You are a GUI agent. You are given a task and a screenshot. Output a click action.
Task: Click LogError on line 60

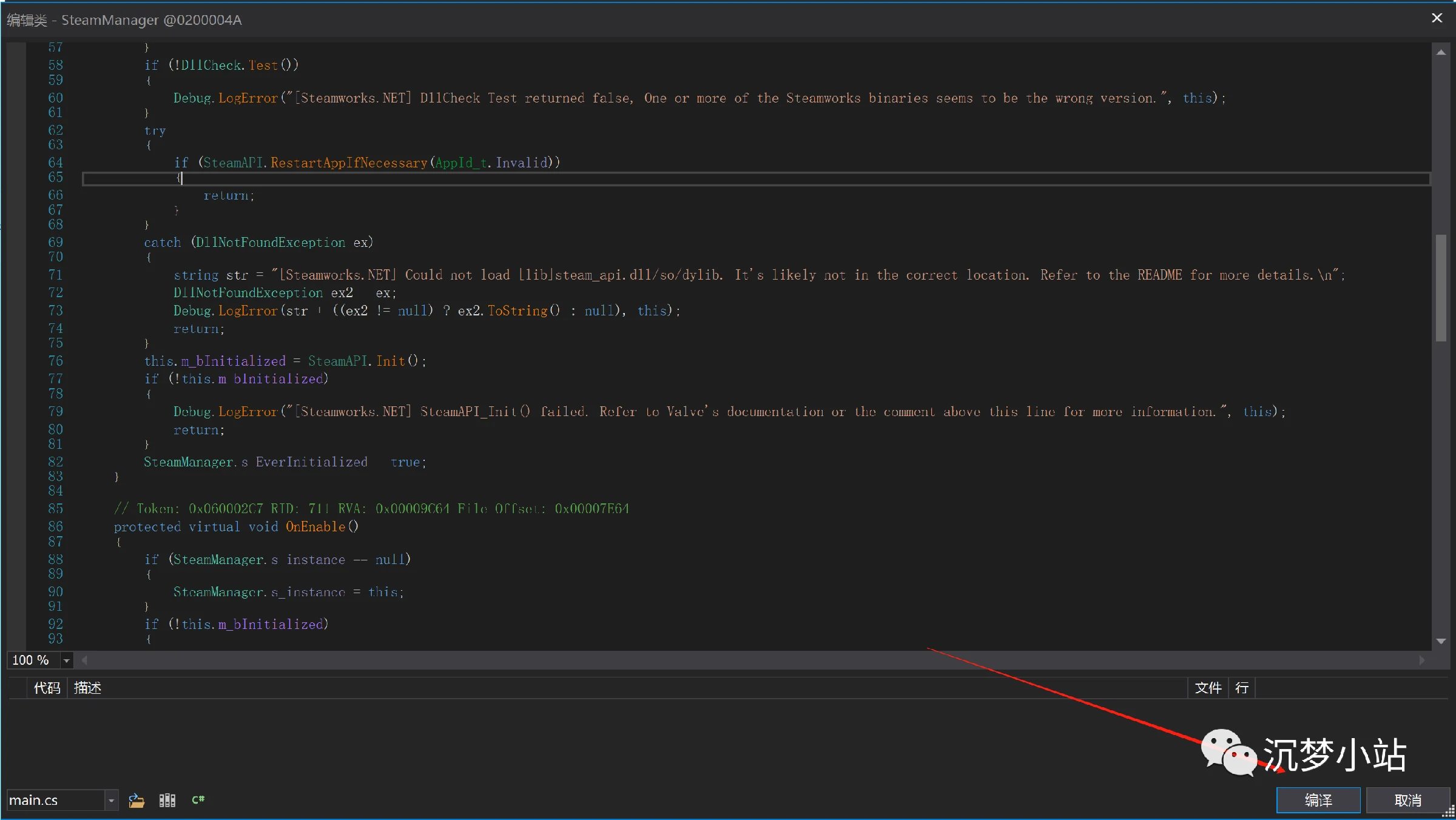248,98
